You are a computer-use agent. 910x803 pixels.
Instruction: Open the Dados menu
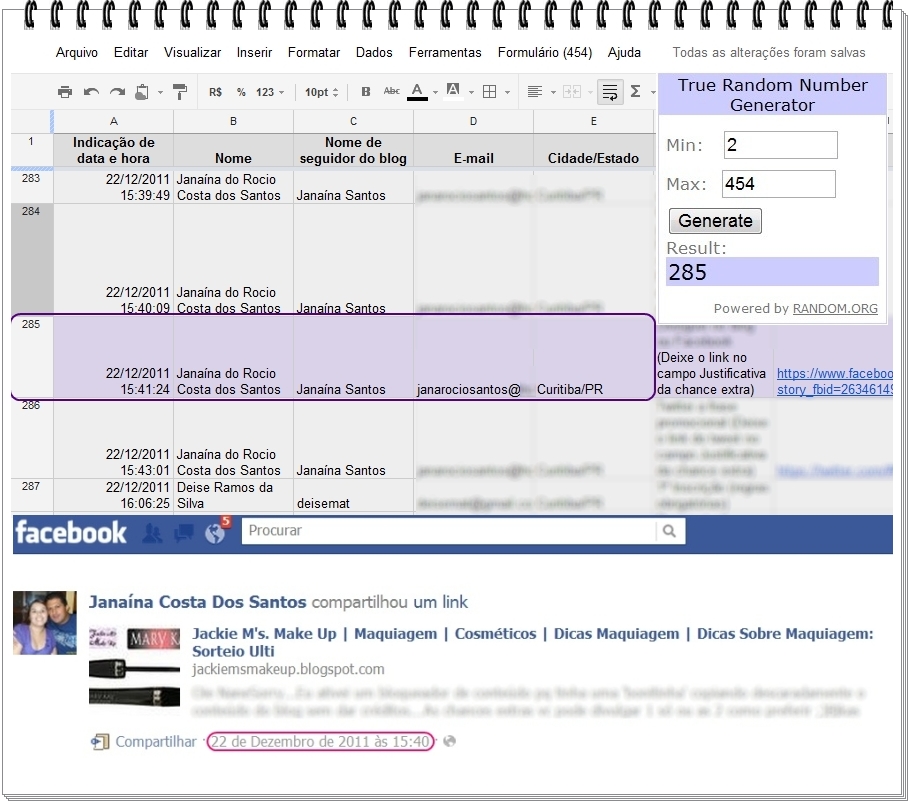pos(374,52)
